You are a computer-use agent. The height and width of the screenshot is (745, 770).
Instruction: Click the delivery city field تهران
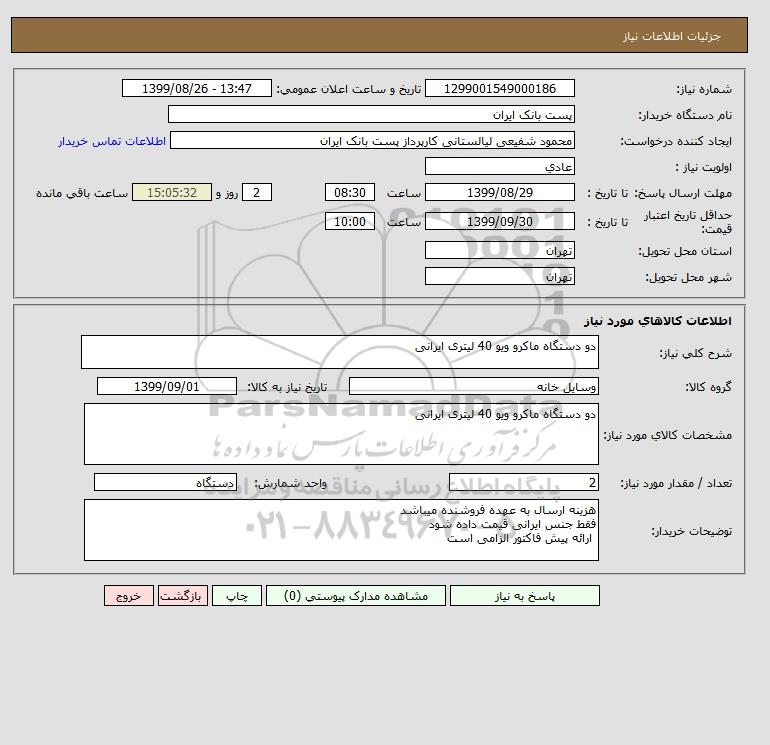[500, 276]
